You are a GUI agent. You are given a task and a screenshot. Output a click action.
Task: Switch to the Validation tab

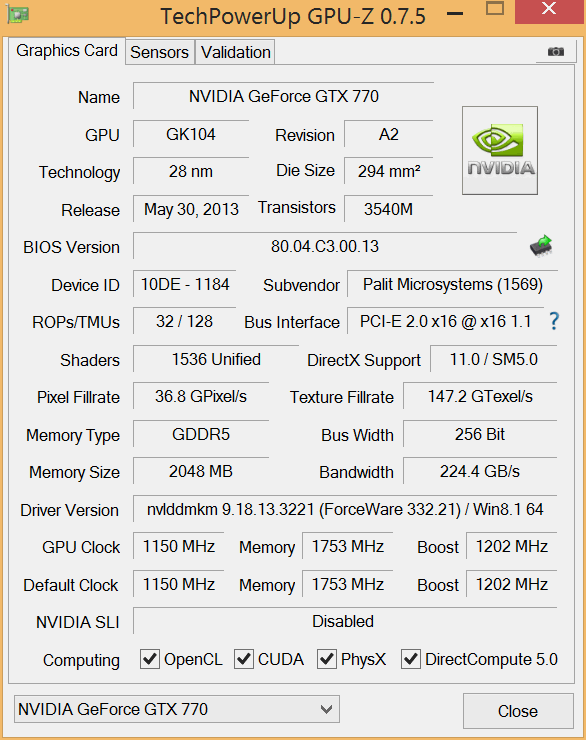[235, 52]
